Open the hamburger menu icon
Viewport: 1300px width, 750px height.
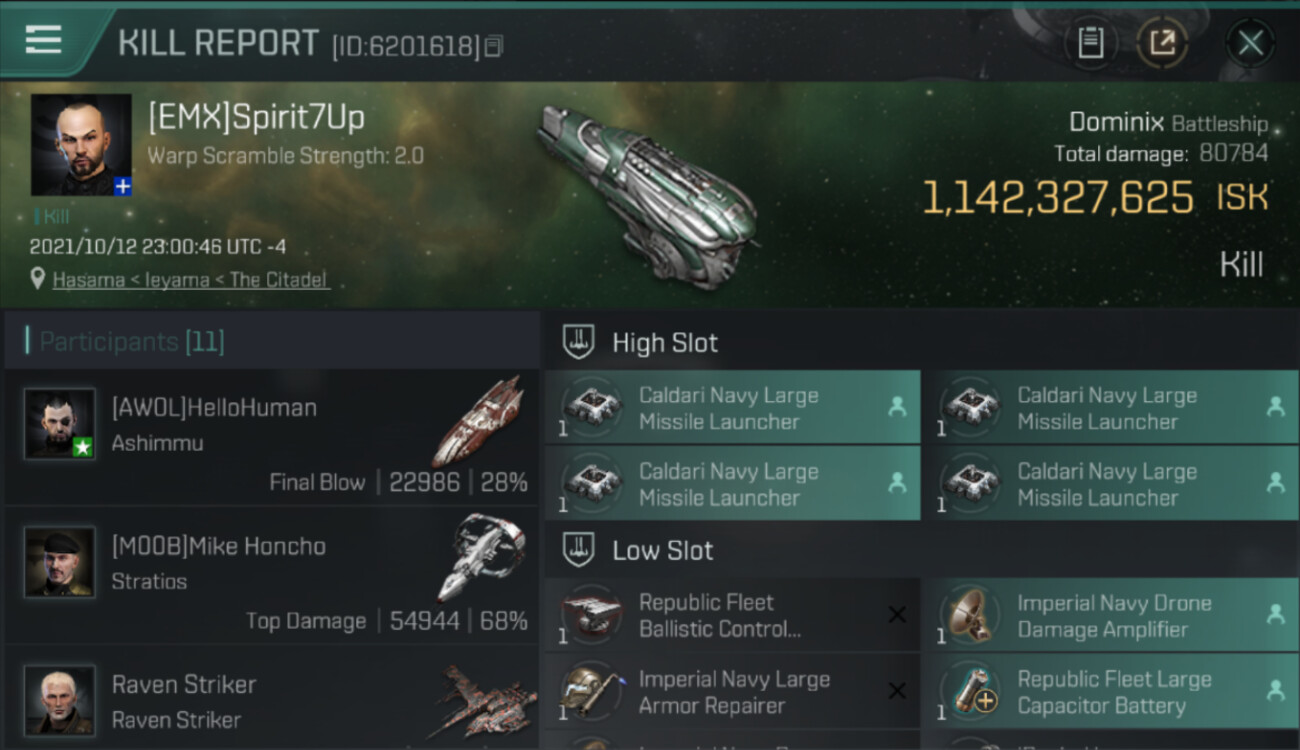(x=43, y=40)
